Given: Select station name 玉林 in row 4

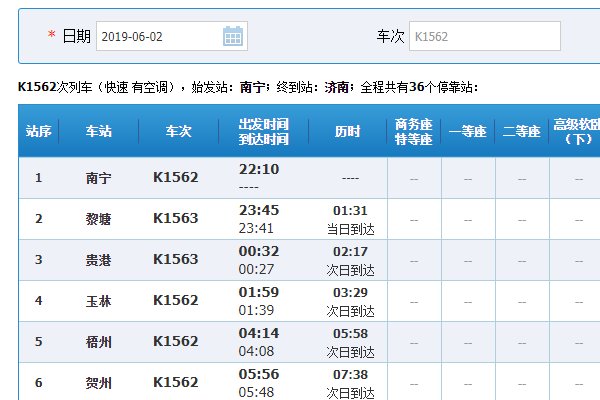Looking at the screenshot, I should (99, 301).
